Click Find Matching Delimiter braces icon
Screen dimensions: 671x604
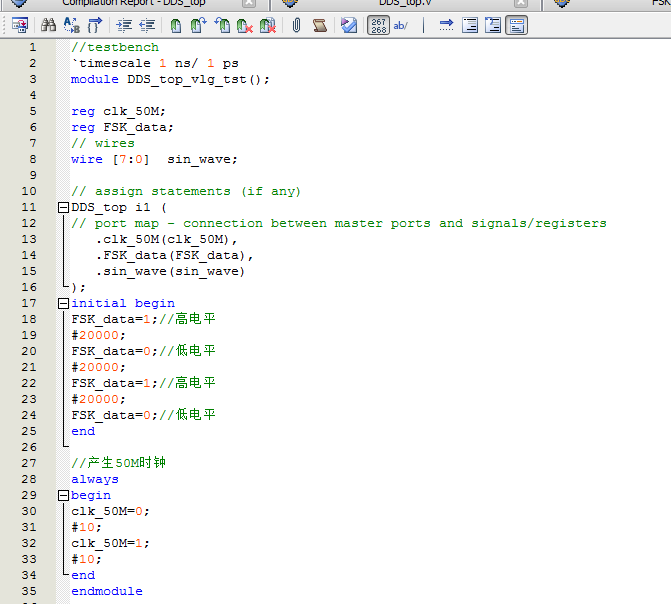95,25
